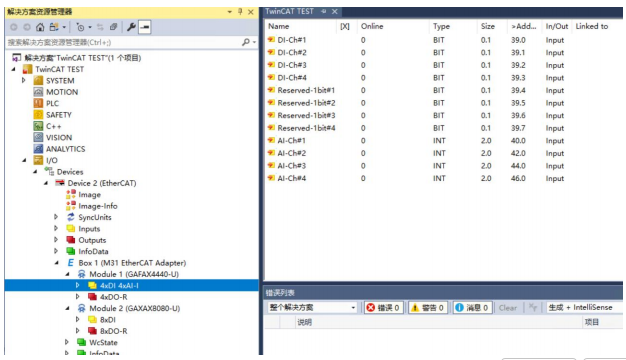
Task: Expand the 4xDI 4xAI-I node
Action: pyautogui.click(x=78, y=285)
